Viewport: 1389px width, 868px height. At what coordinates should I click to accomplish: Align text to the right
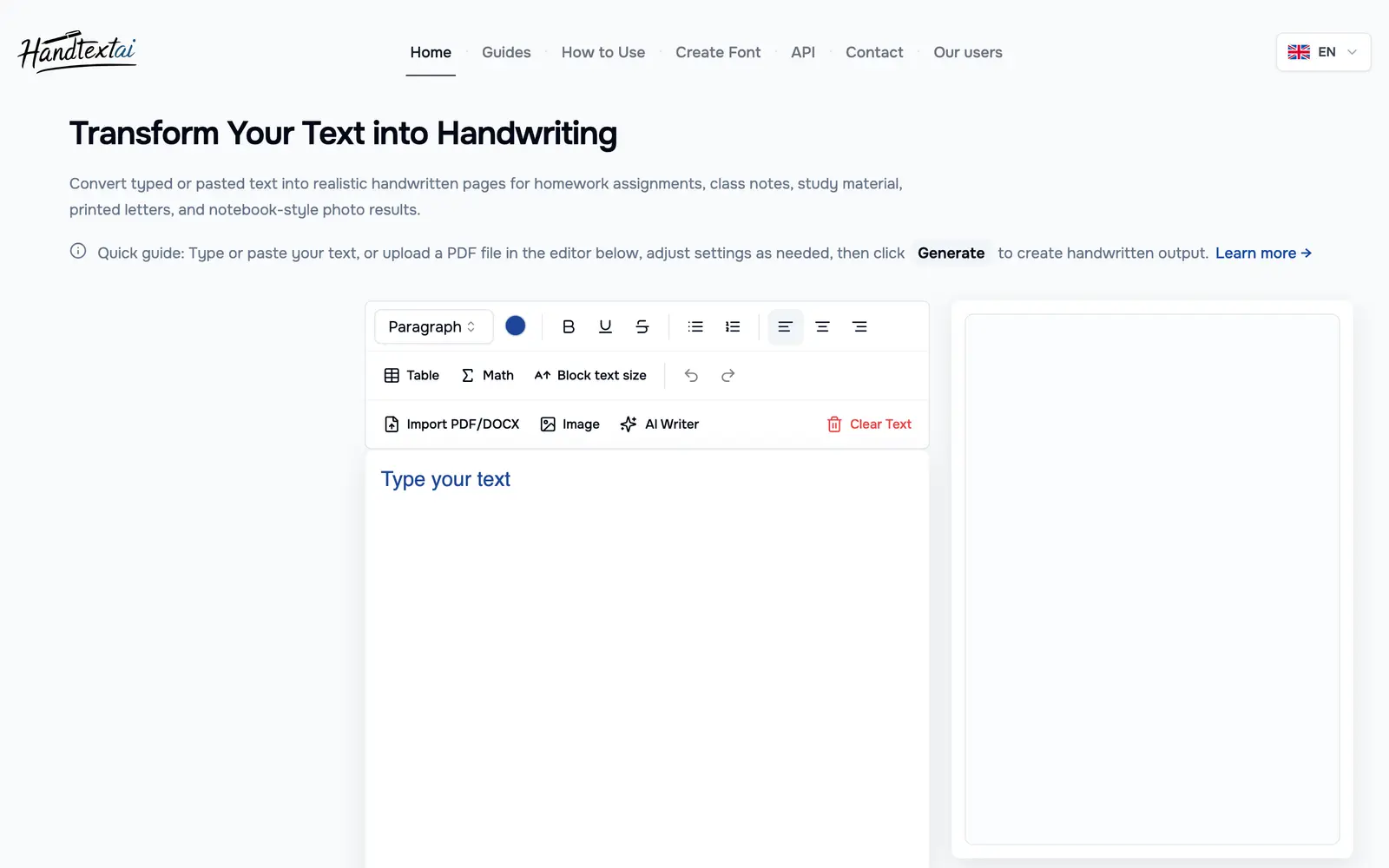point(859,326)
